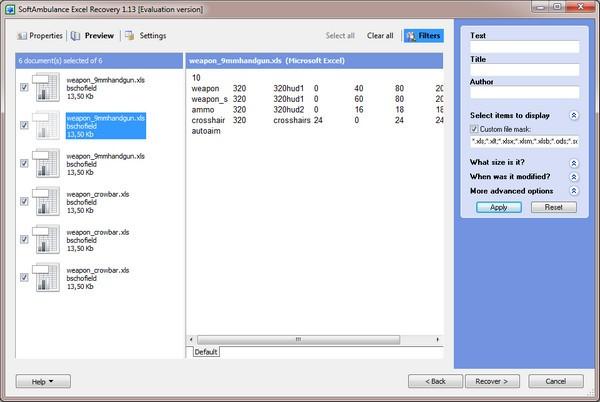Click the SoftAmbulance app icon in title bar
The width and height of the screenshot is (600, 402).
point(10,9)
